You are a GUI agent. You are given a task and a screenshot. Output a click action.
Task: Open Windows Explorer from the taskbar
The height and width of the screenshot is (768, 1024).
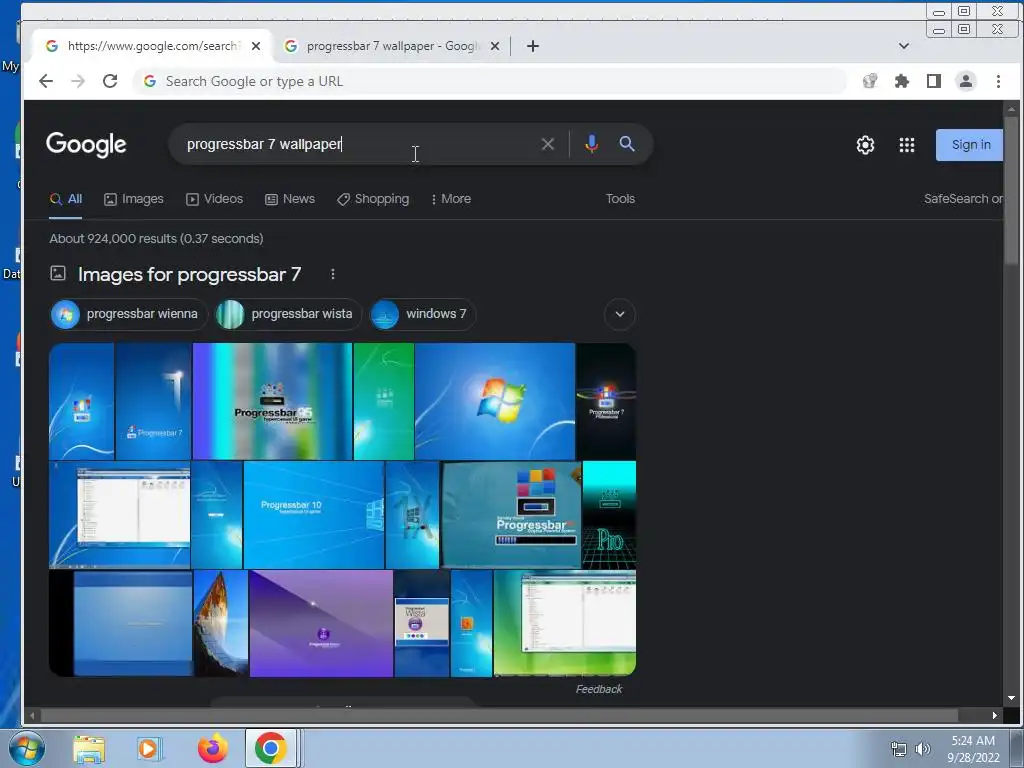point(89,749)
